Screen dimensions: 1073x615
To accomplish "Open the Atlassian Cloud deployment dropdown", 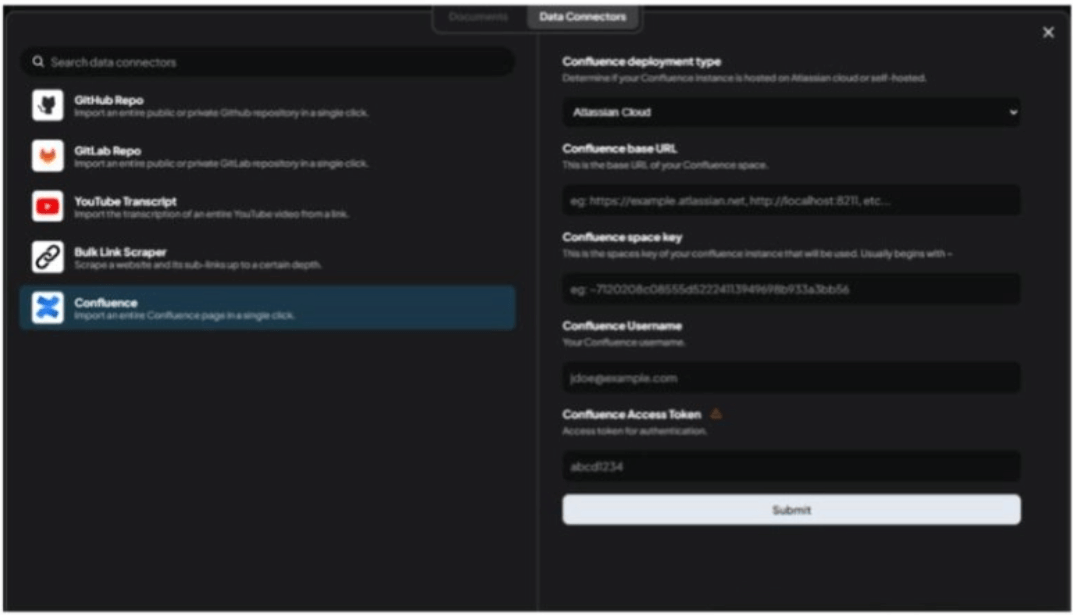I will 791,112.
